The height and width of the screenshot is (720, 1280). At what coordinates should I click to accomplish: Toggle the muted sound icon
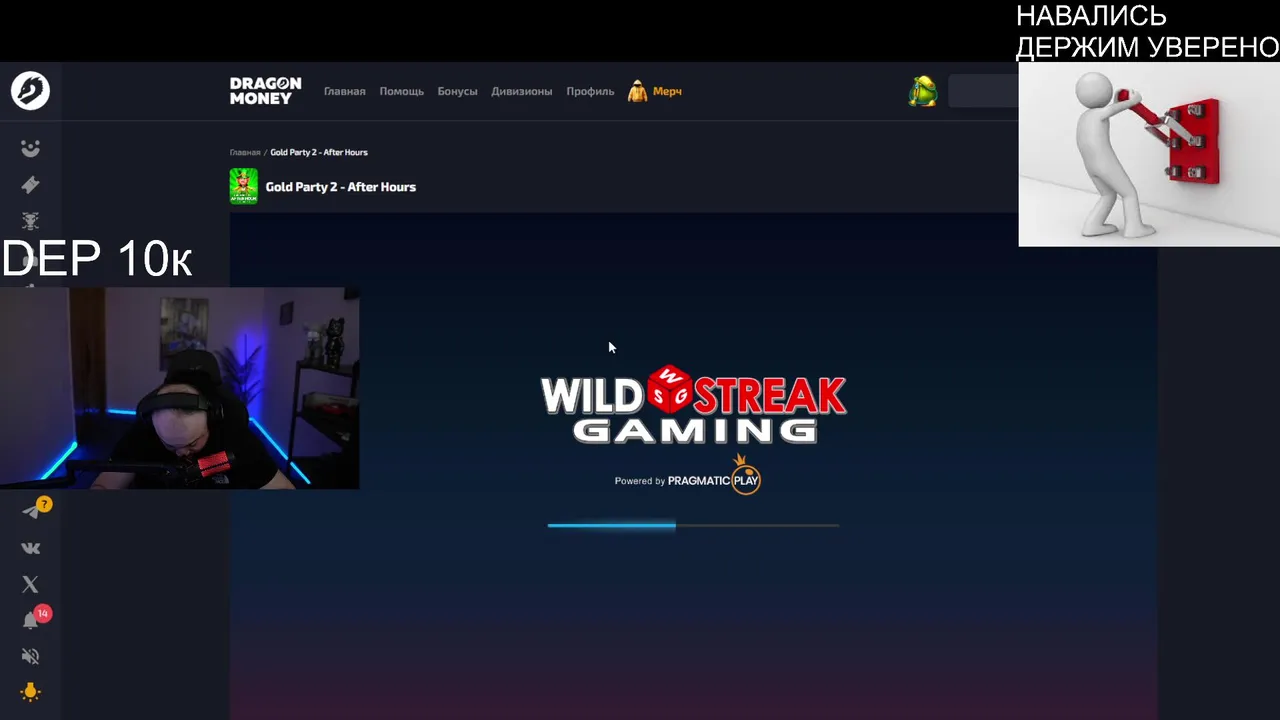click(x=30, y=656)
